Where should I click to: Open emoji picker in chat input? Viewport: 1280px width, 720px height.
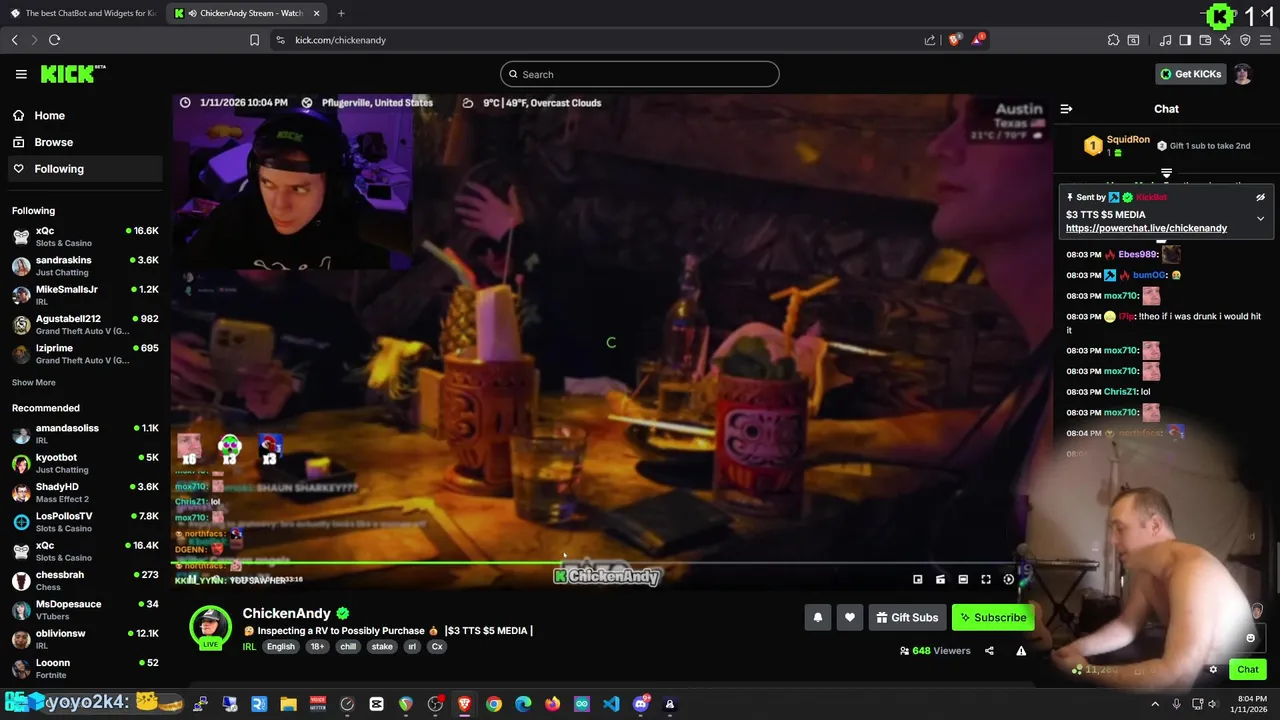point(1250,638)
